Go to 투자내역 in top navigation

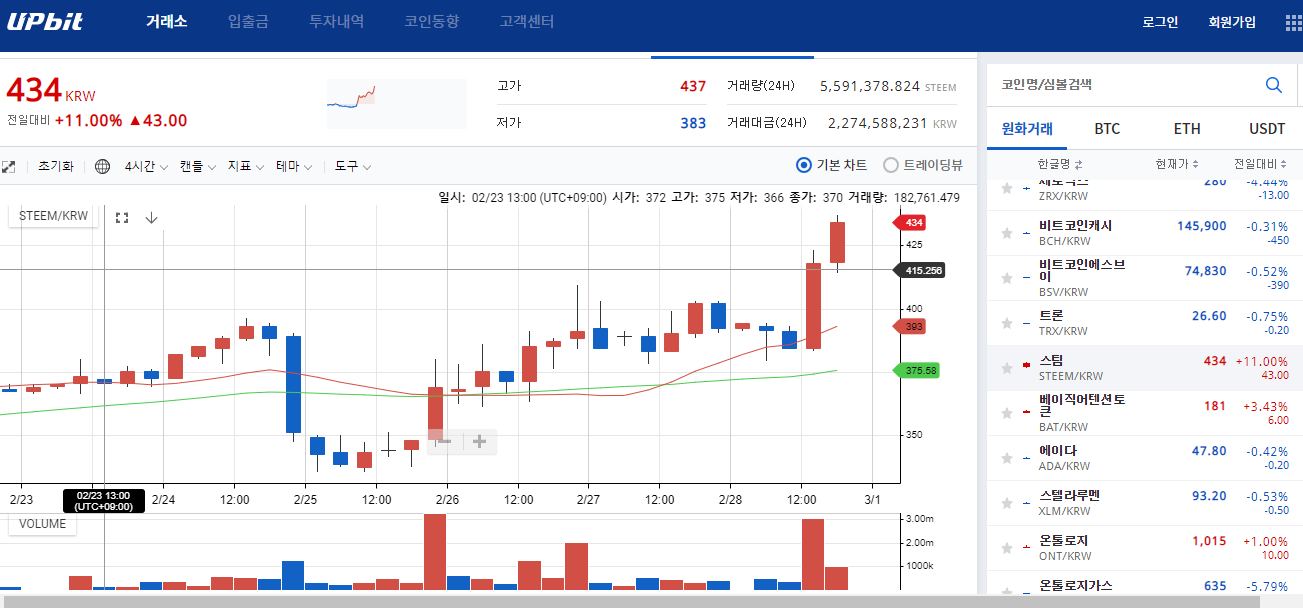[337, 22]
